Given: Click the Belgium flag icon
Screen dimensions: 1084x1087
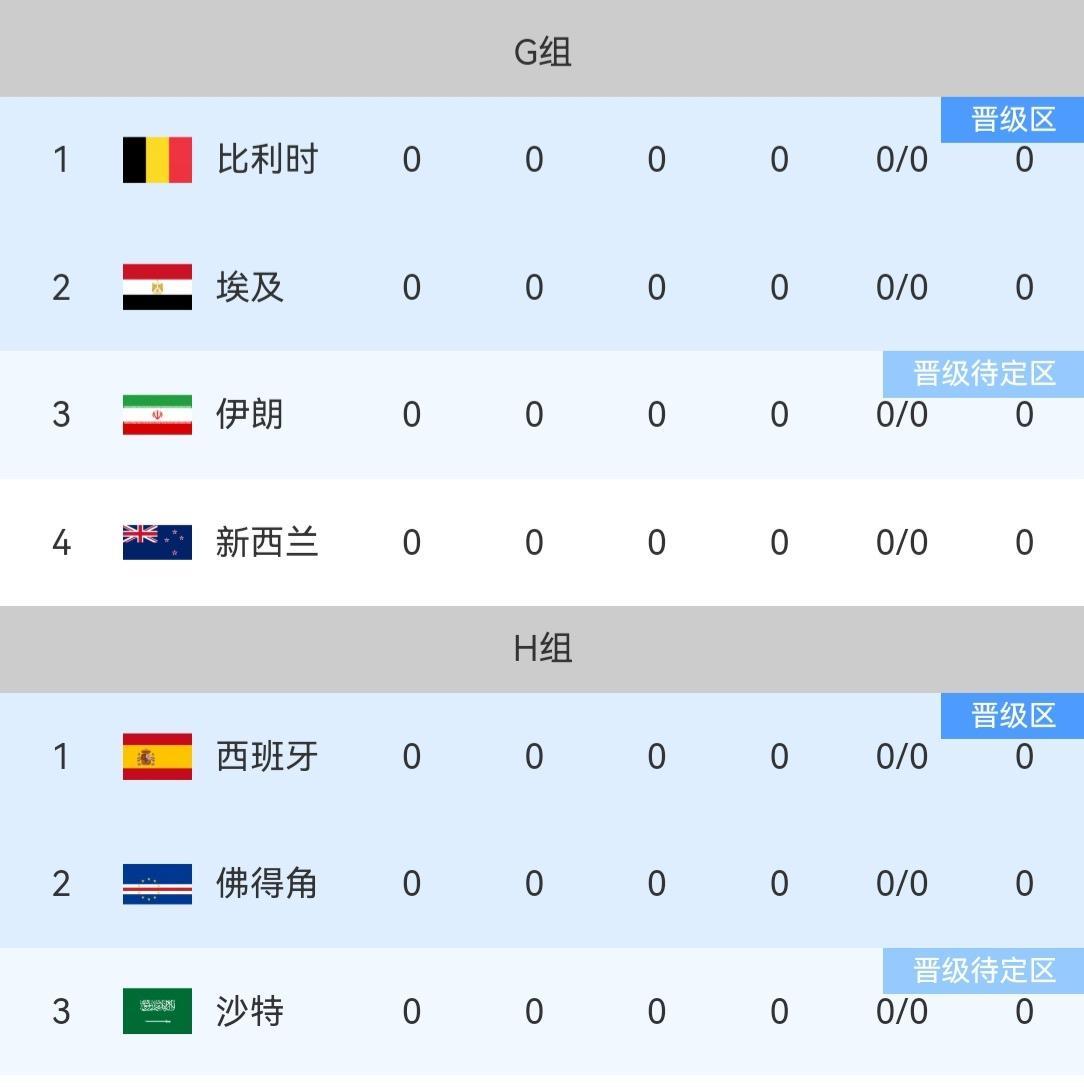Looking at the screenshot, I should tap(157, 160).
